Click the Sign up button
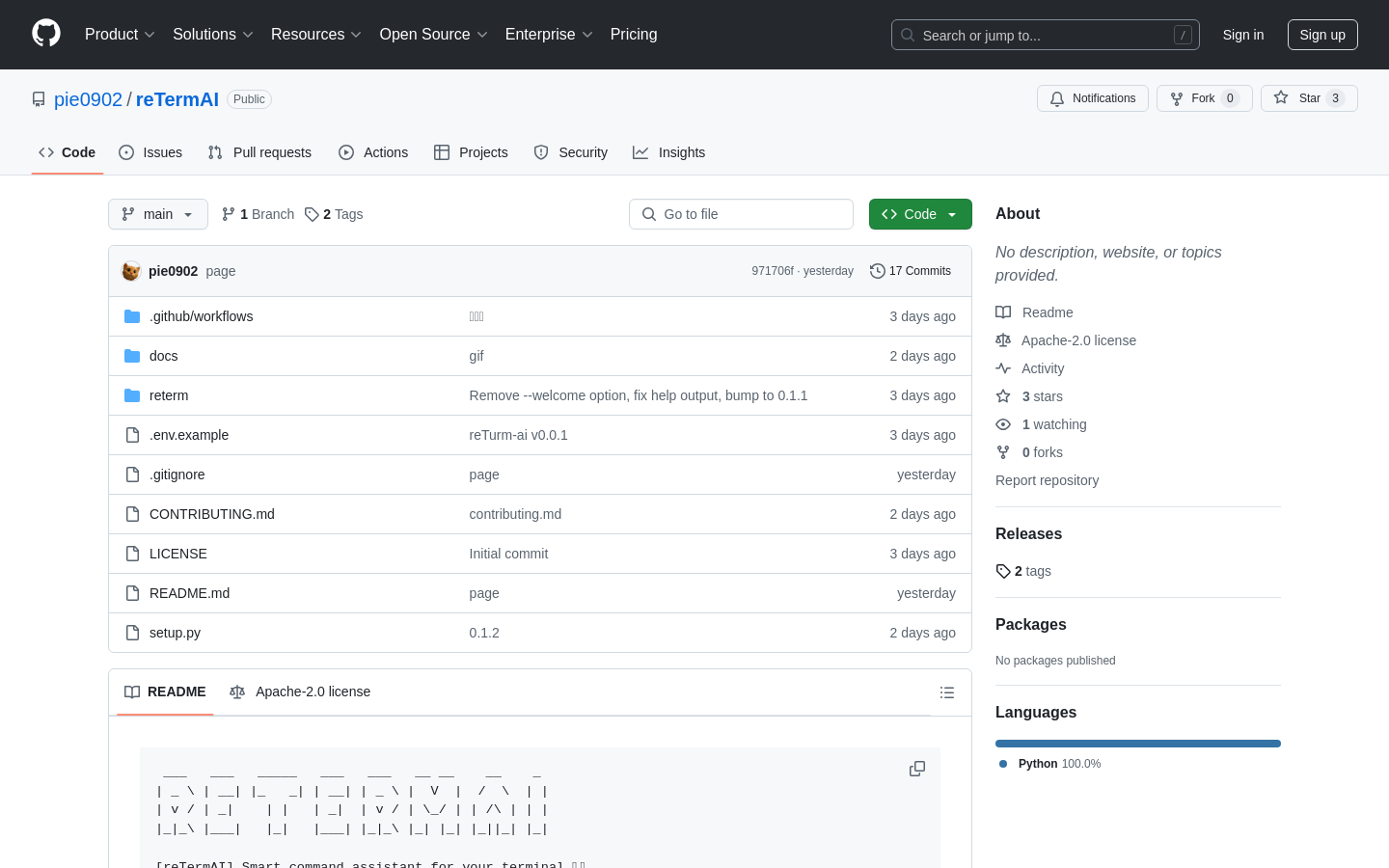This screenshot has height=868, width=1389. click(x=1322, y=35)
